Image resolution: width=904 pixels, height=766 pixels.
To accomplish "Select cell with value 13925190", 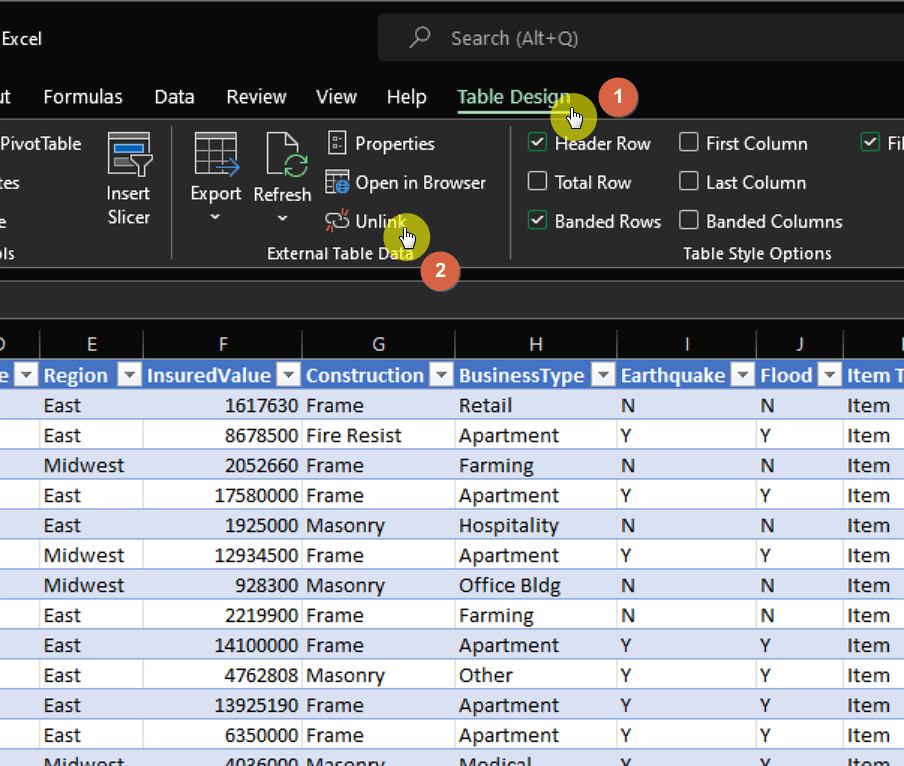I will tap(223, 705).
